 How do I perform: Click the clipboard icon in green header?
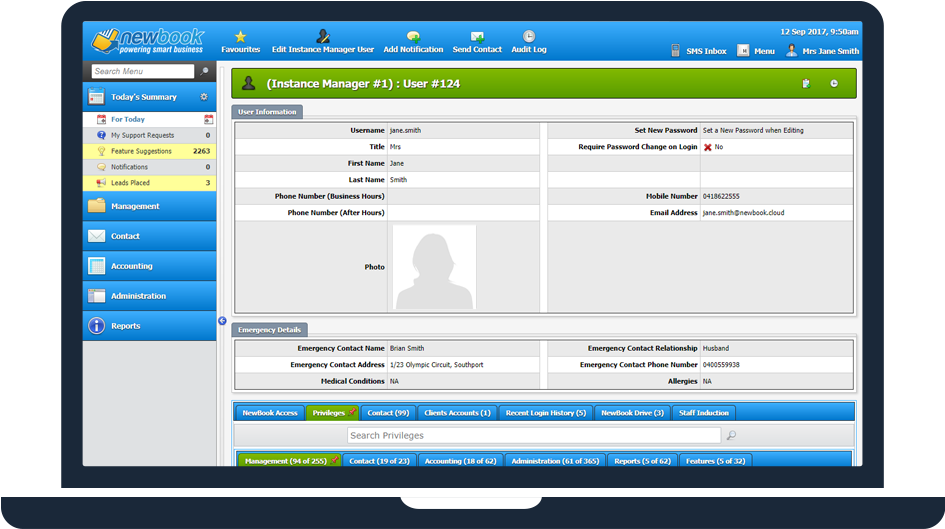[806, 84]
